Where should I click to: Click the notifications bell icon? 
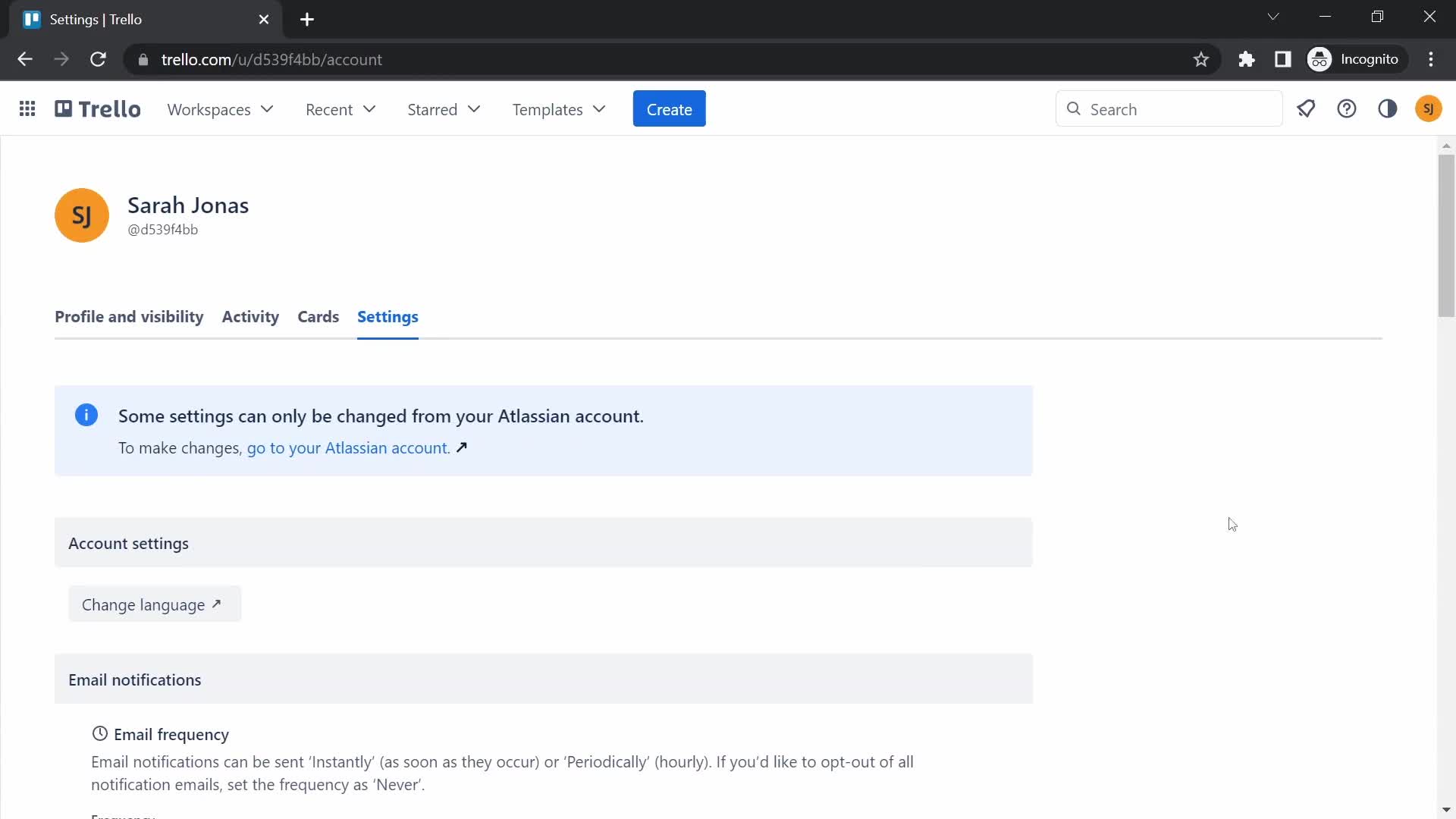click(1306, 109)
